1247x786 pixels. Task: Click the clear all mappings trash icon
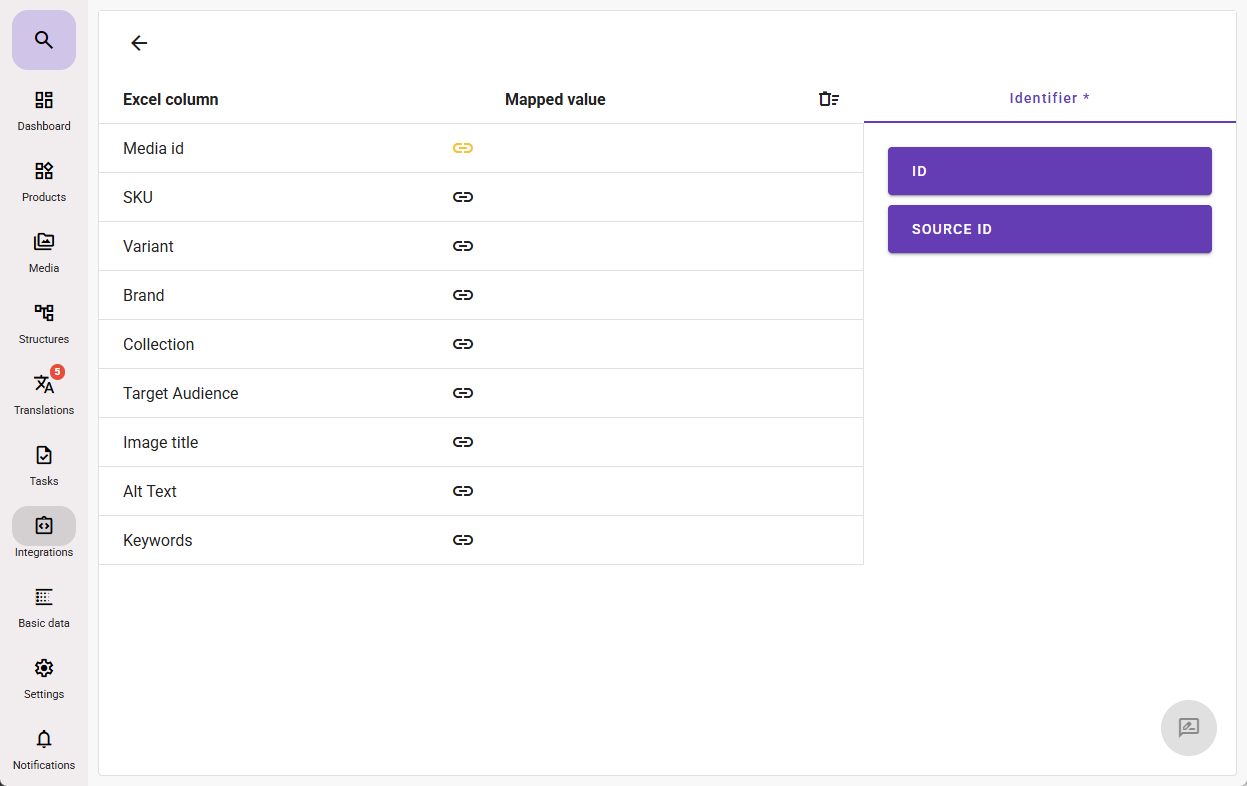click(x=828, y=99)
